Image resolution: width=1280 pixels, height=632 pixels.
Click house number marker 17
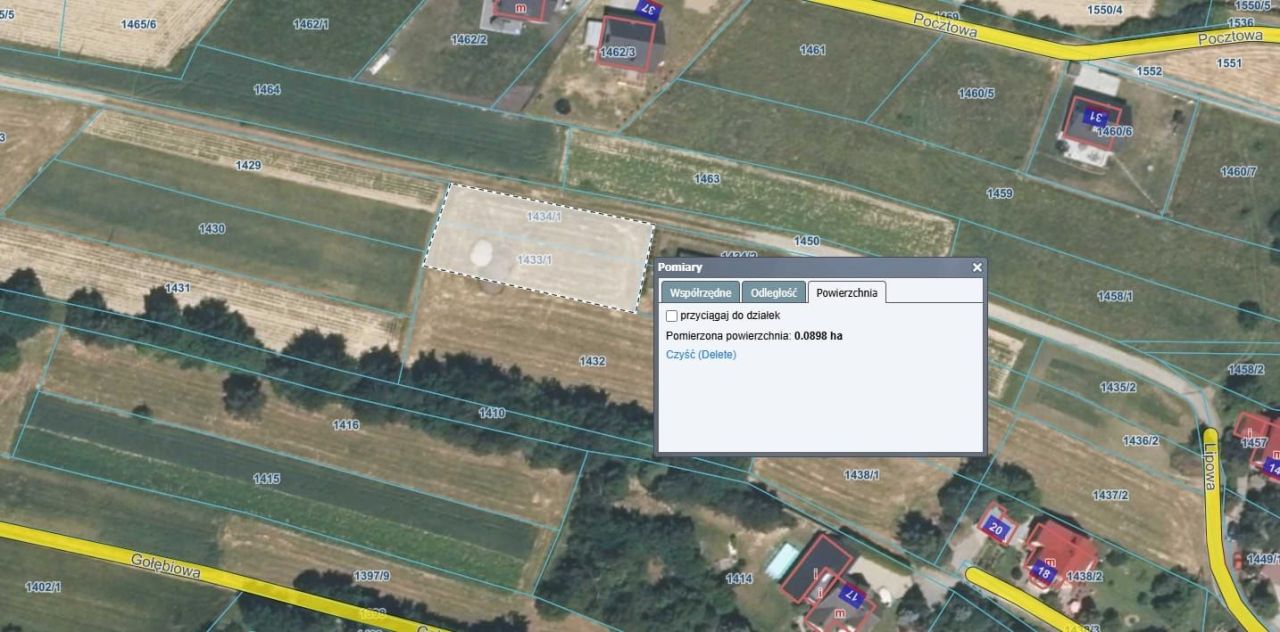click(851, 595)
